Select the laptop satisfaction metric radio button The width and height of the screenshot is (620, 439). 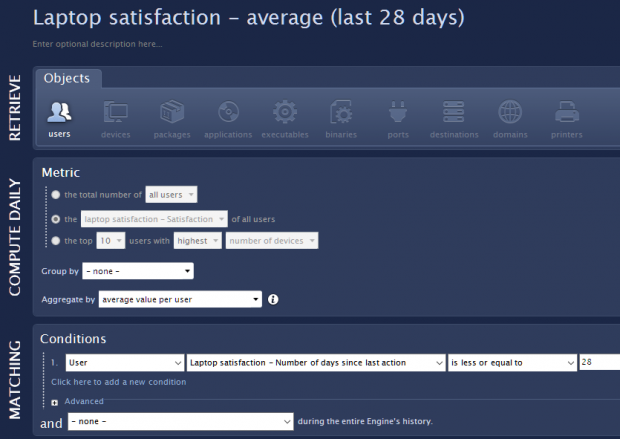click(x=55, y=219)
